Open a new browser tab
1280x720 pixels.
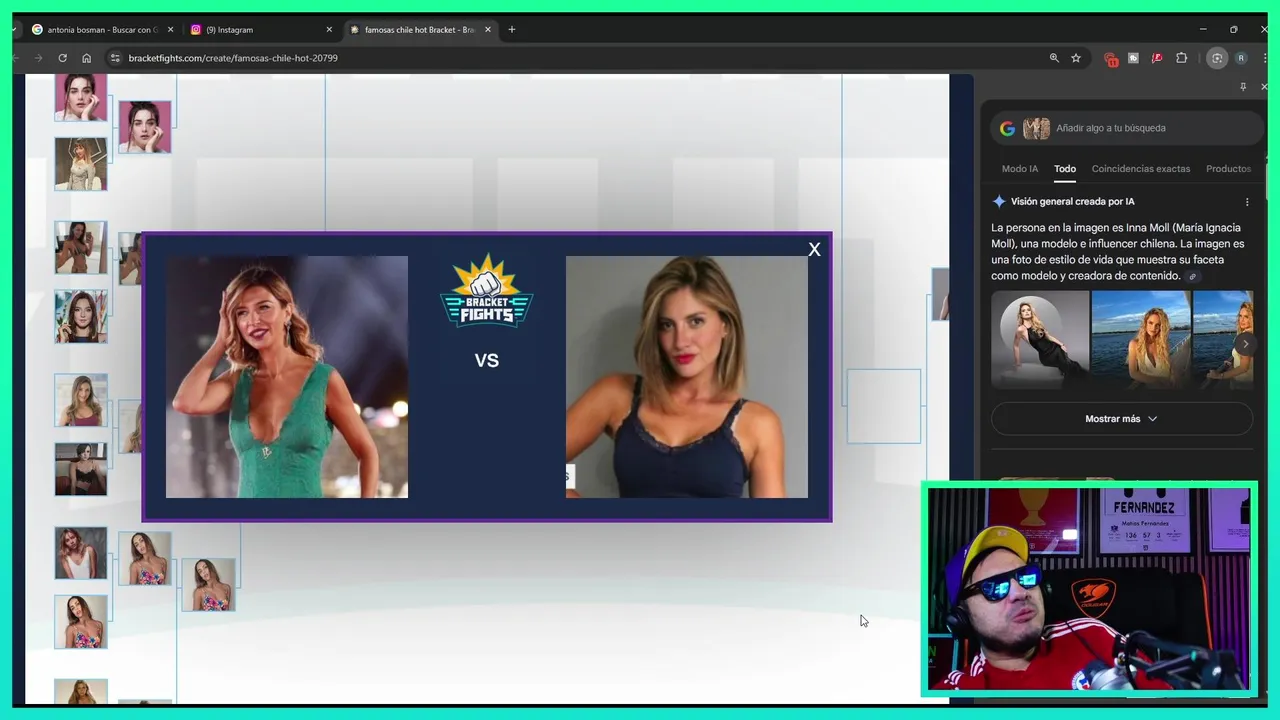pyautogui.click(x=512, y=30)
